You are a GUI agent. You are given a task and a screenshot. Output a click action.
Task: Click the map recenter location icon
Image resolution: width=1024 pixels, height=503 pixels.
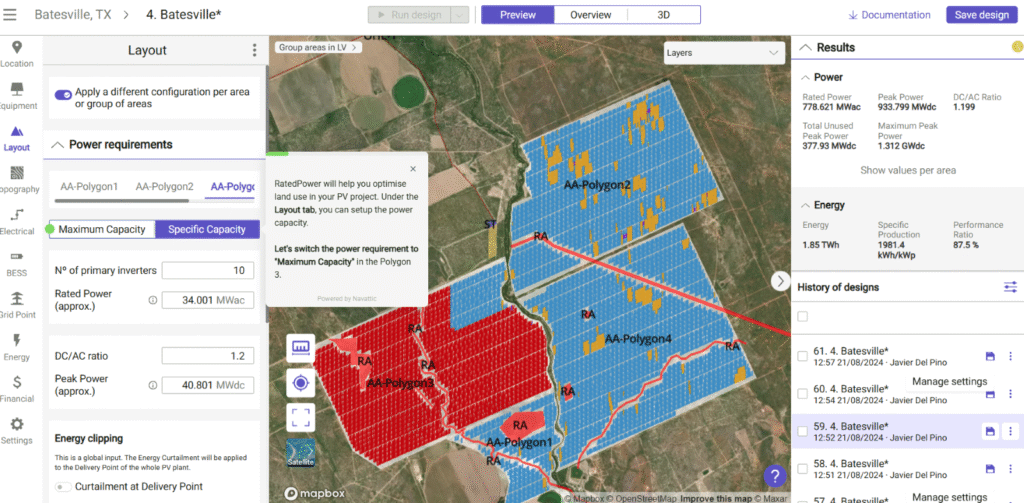[x=300, y=383]
